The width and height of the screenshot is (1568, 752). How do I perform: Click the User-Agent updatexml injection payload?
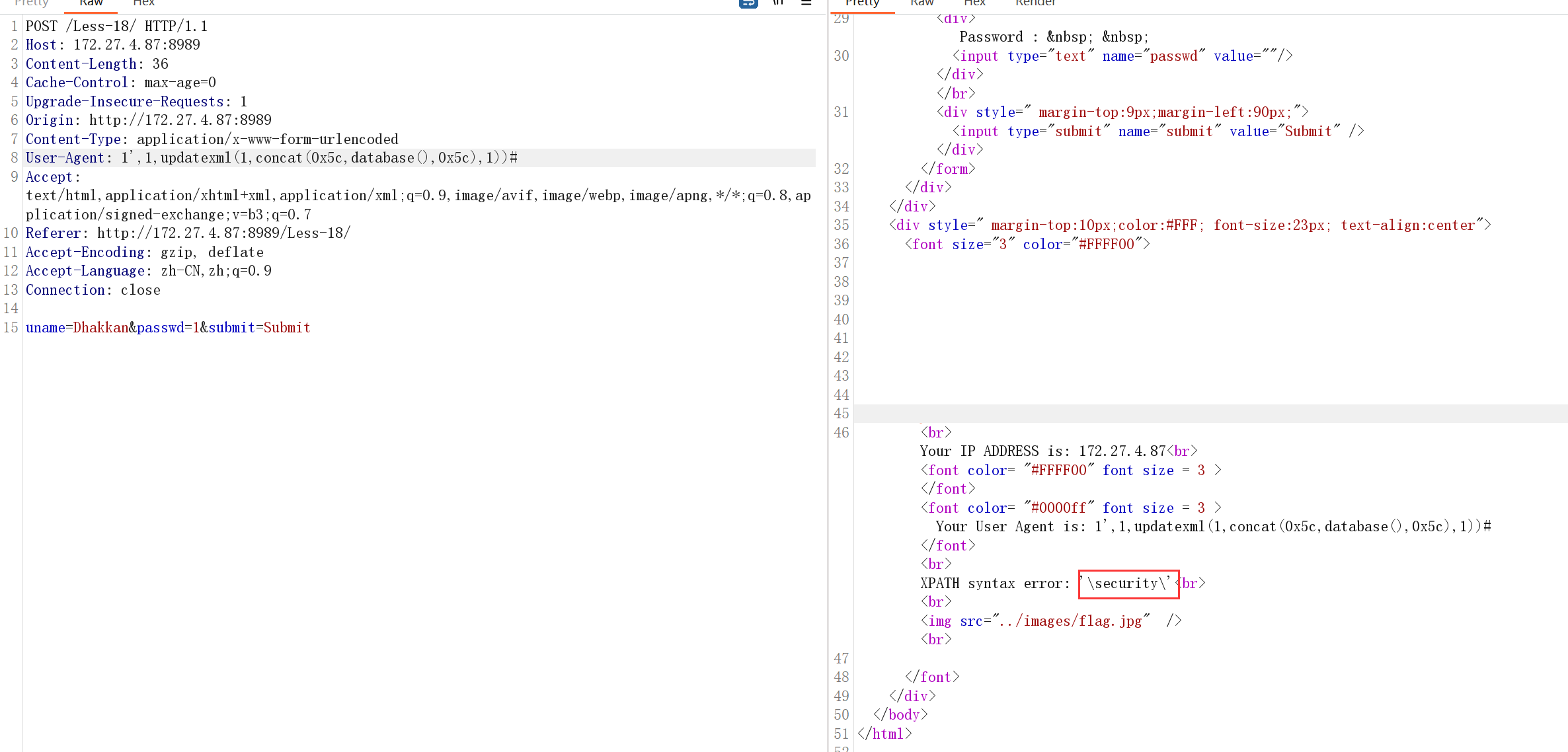(x=319, y=158)
